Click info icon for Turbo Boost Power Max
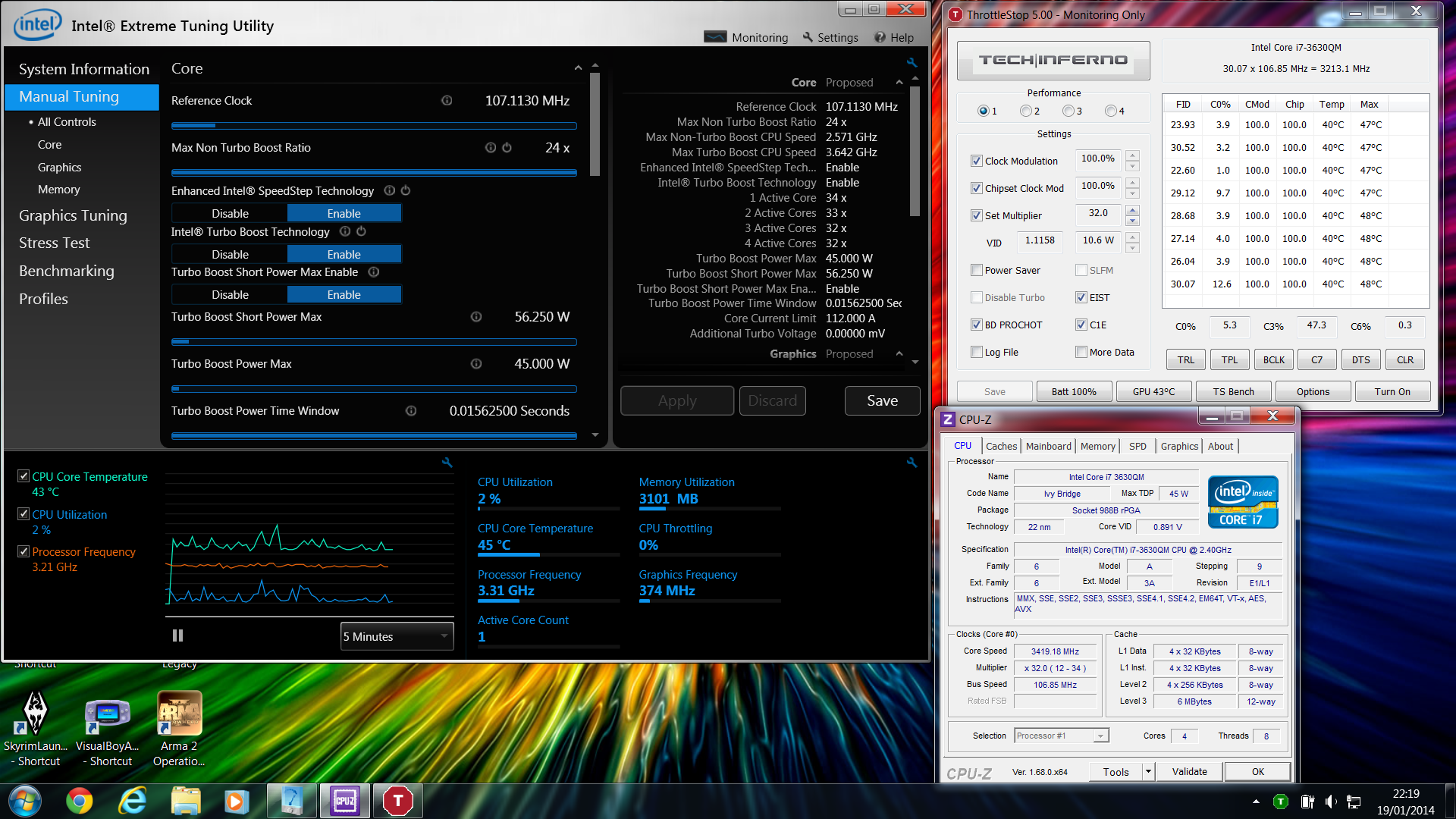This screenshot has width=1456, height=819. 476,363
